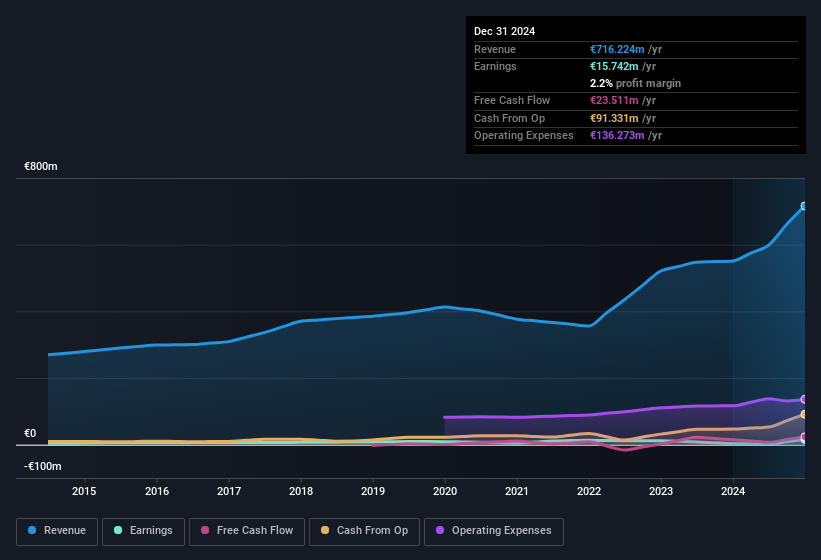Click the Free Cash Flow label in tooltip

[512, 100]
